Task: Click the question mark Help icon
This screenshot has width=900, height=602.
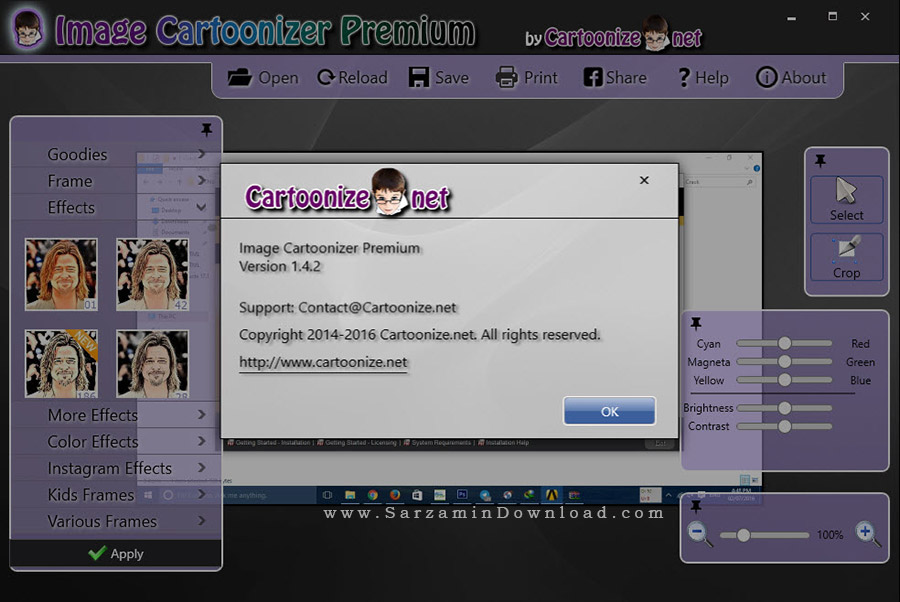Action: tap(684, 77)
